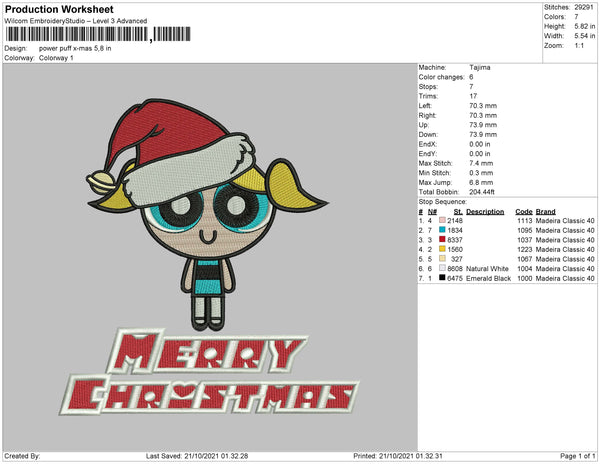The width and height of the screenshot is (600, 464).
Task: Click the 'Brand' column header
Action: [x=546, y=212]
